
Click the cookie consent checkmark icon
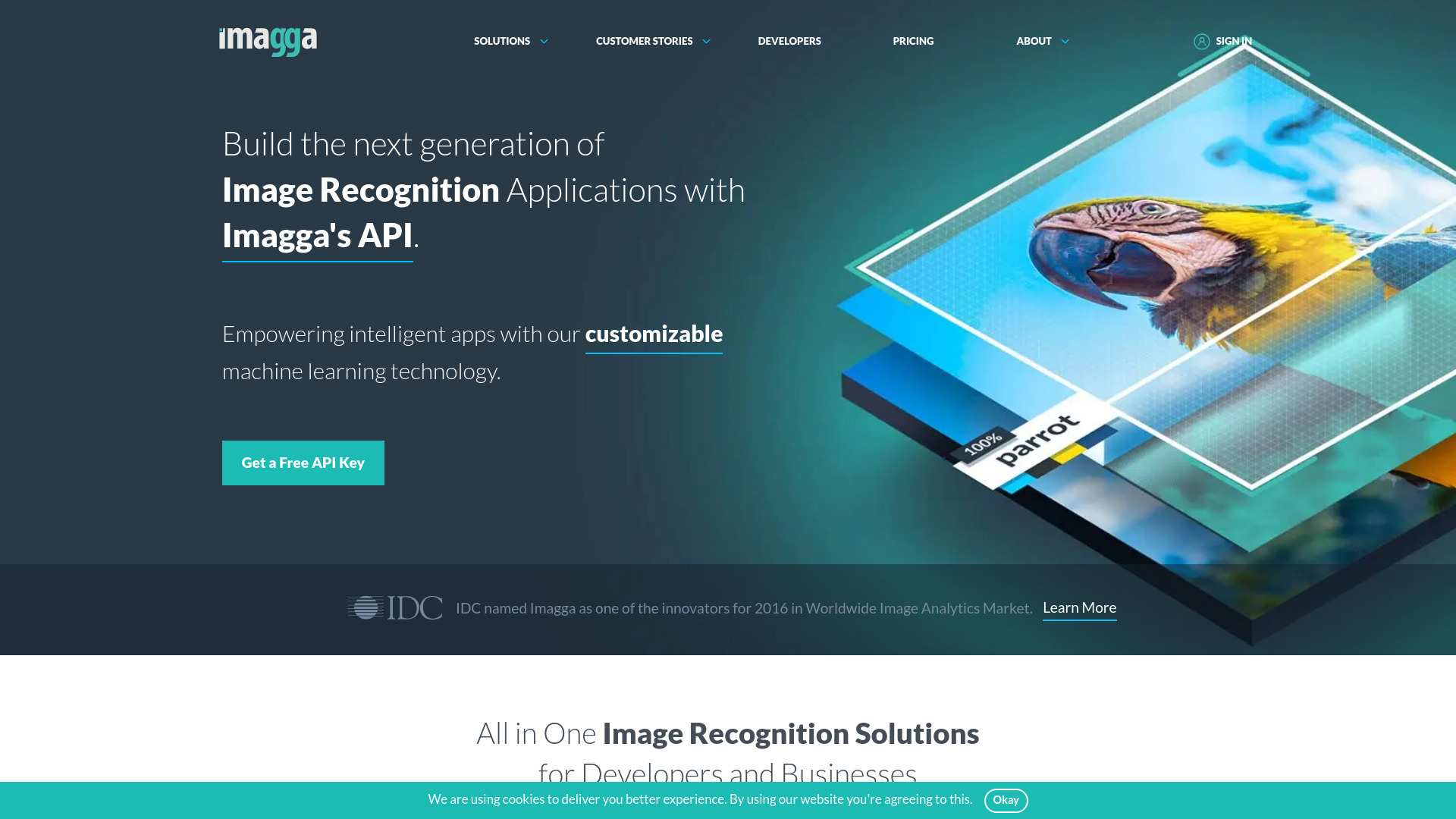click(1006, 800)
